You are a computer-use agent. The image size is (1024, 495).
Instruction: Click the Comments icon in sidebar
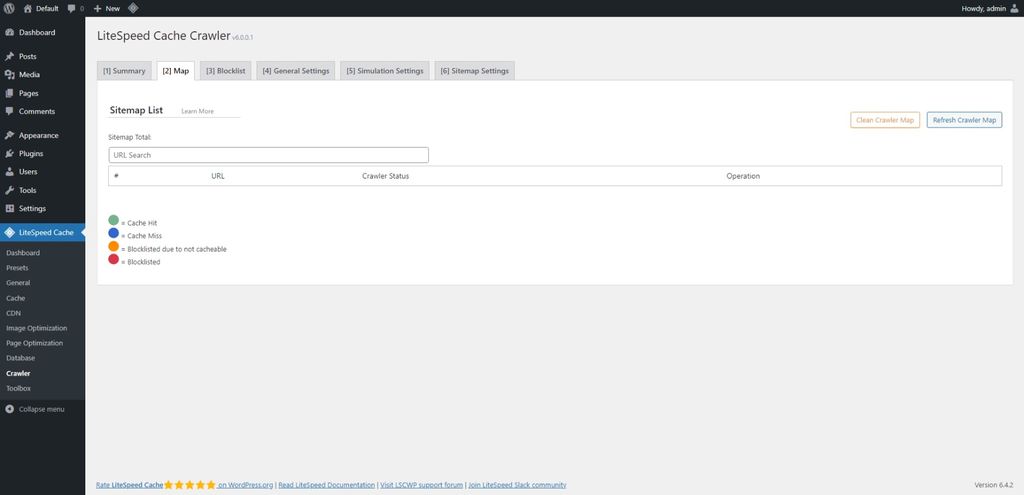10,112
